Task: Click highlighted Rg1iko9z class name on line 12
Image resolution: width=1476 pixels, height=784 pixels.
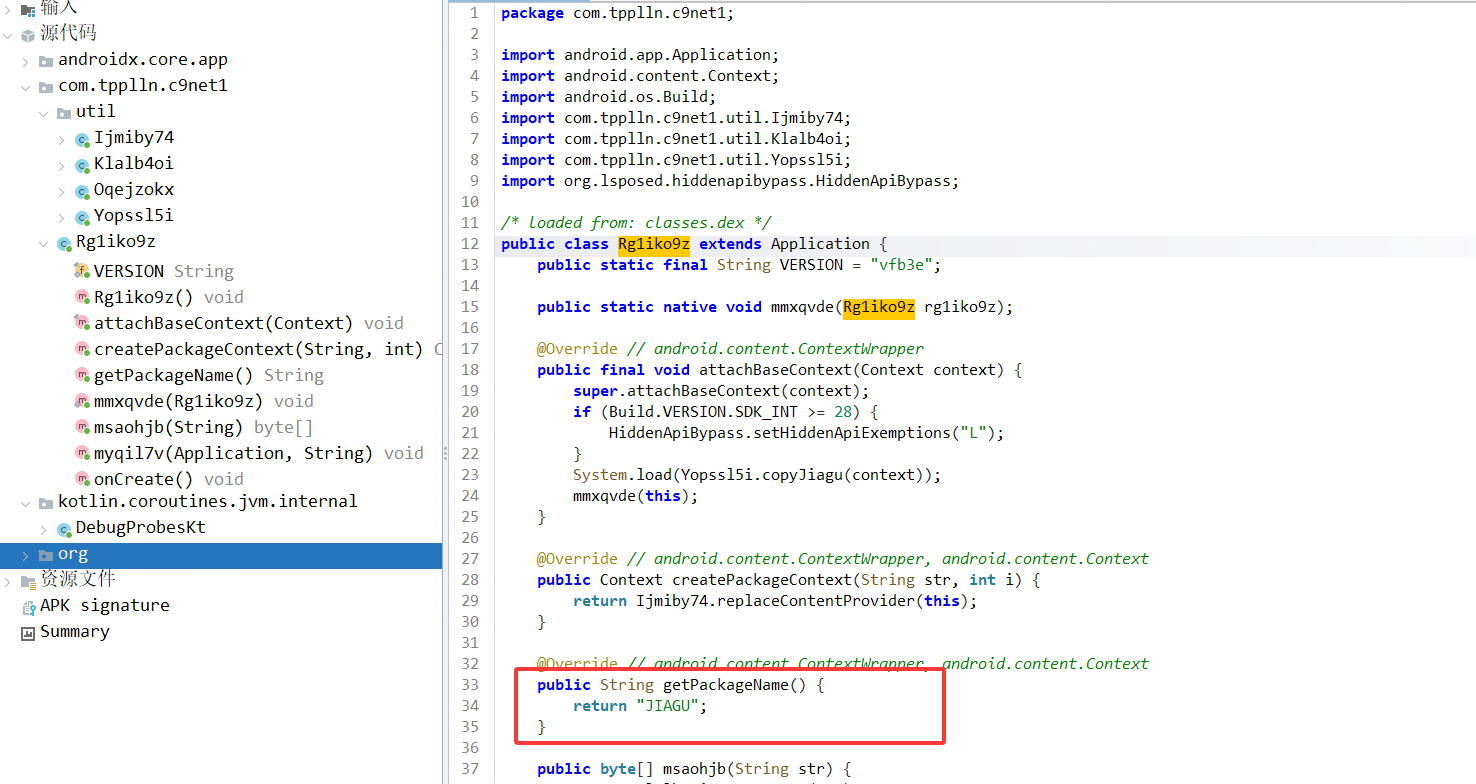Action: (654, 244)
